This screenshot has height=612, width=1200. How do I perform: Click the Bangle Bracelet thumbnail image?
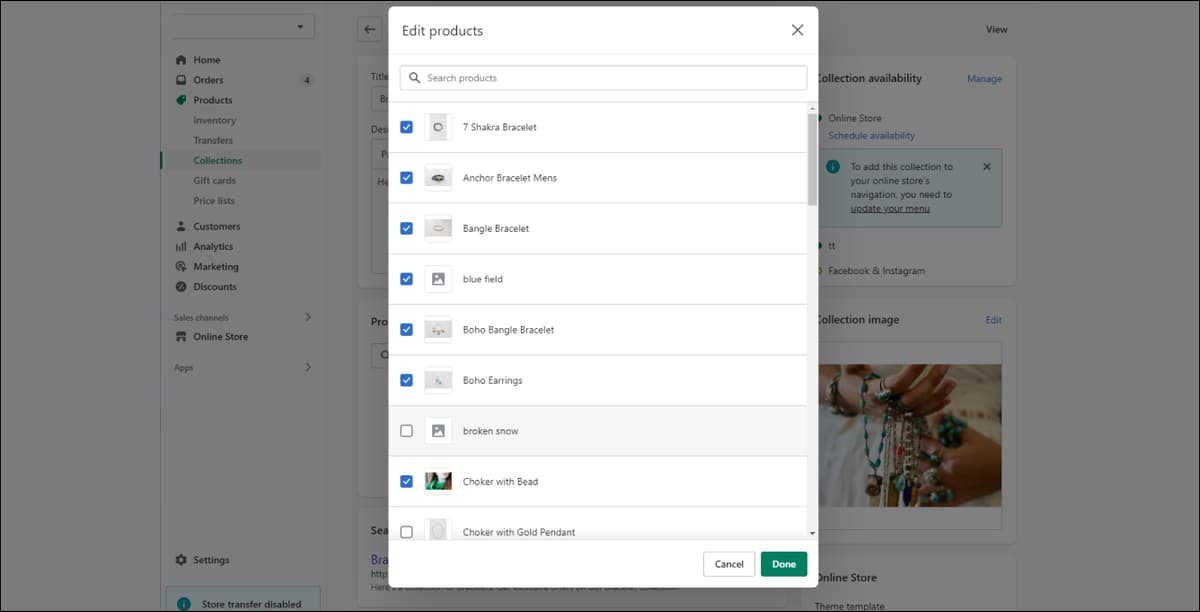coord(438,228)
